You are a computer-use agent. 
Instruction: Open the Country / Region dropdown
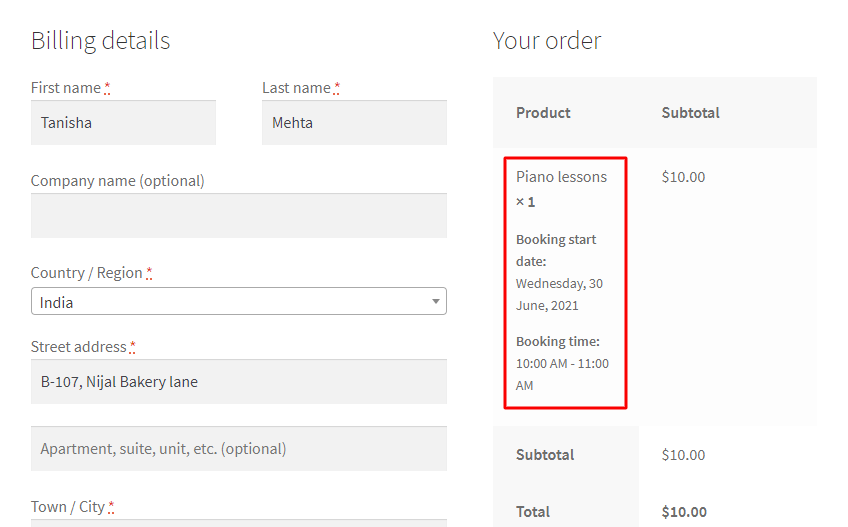[239, 301]
